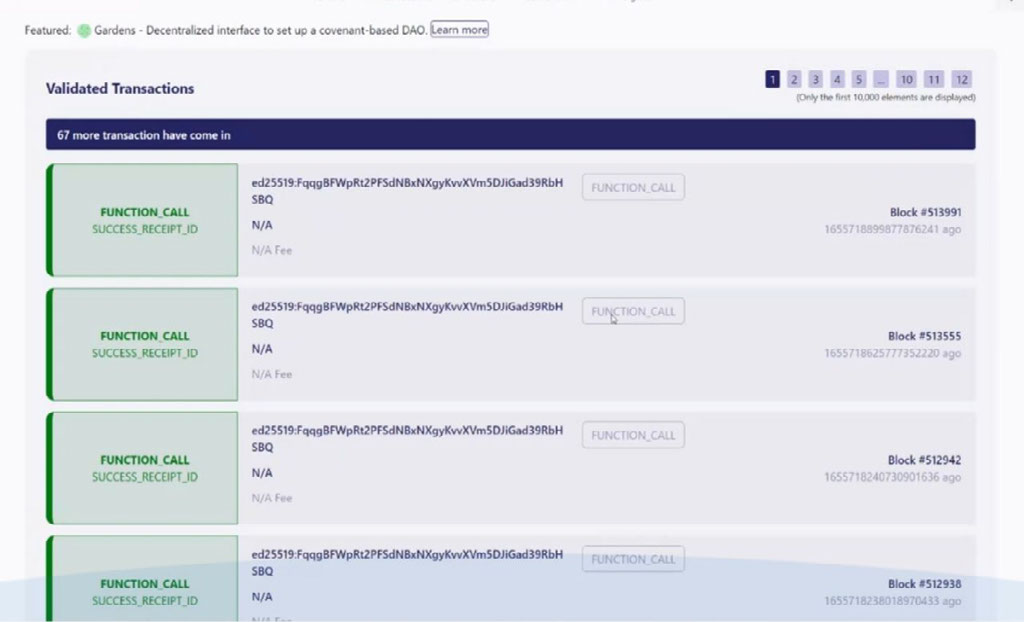Go to pagination page 4

pos(837,79)
